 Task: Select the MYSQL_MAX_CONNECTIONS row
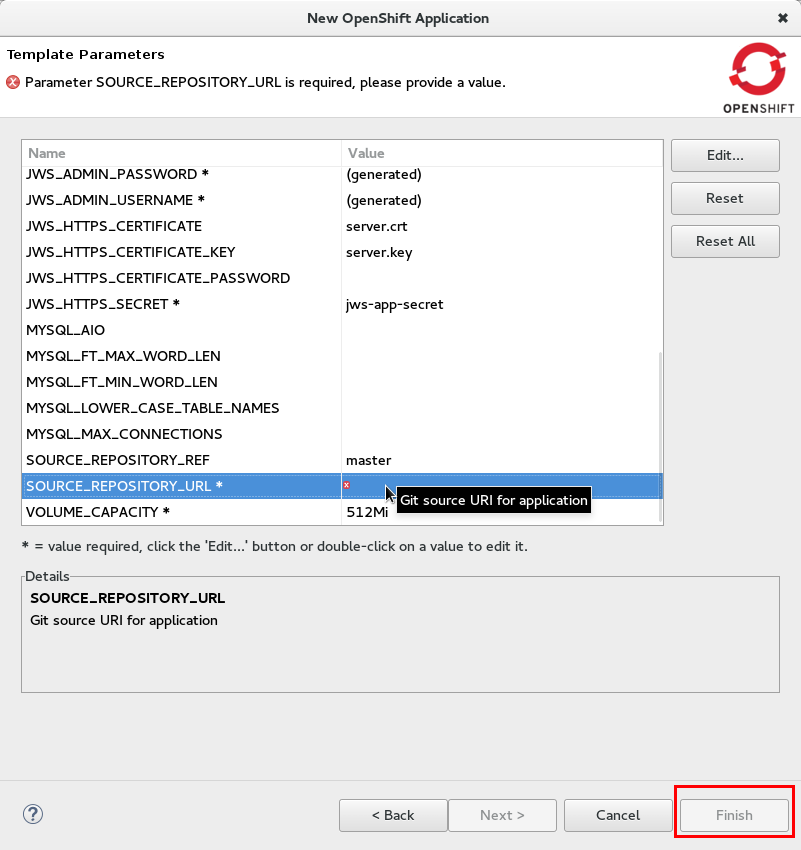342,435
